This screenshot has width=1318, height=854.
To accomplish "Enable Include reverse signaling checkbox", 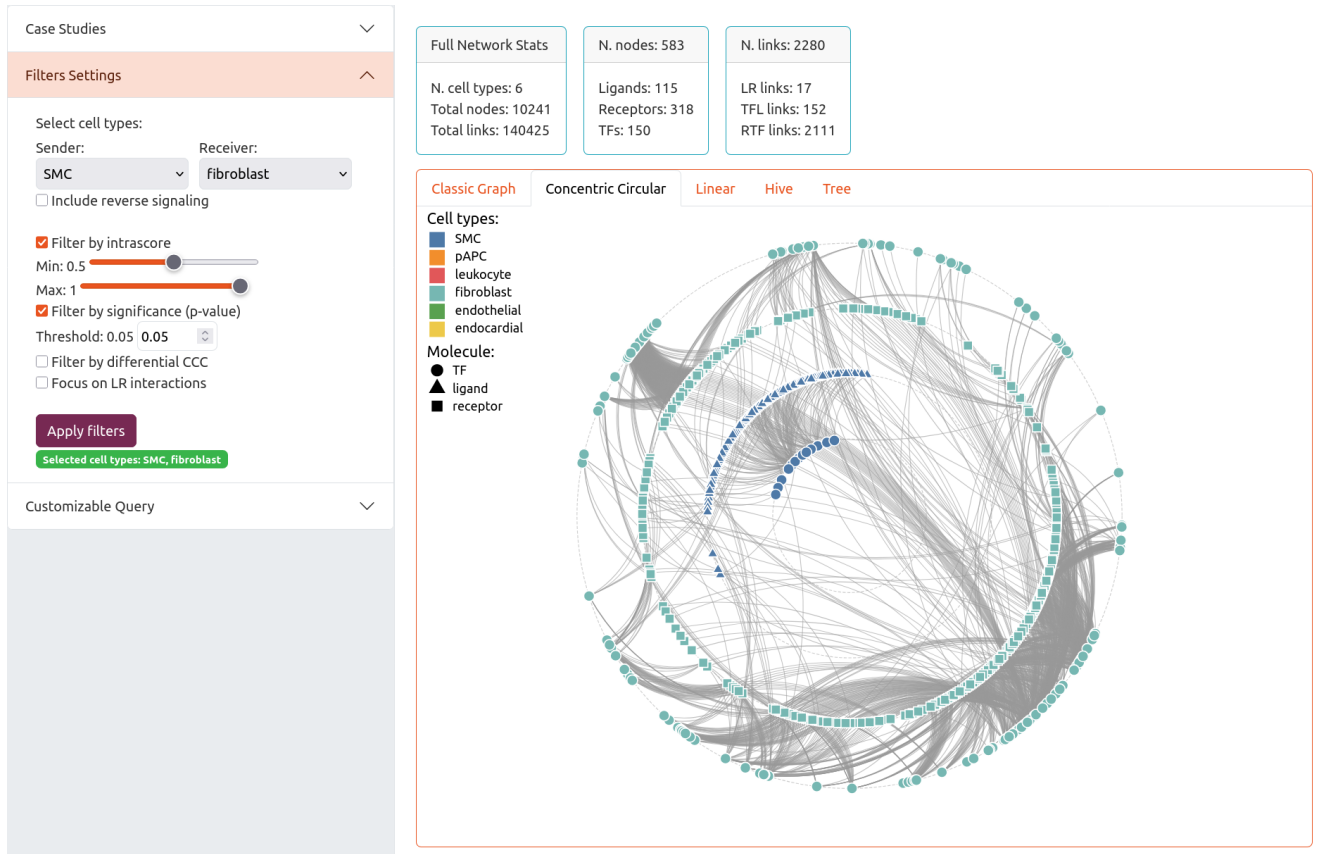I will [42, 201].
